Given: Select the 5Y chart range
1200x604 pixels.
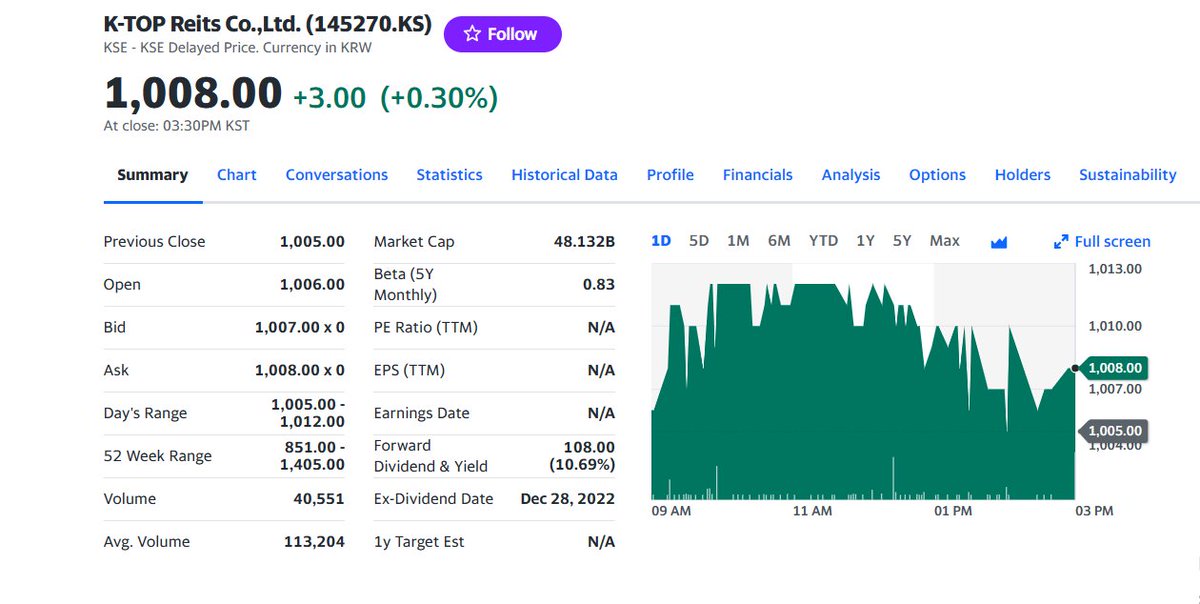Looking at the screenshot, I should [x=902, y=241].
